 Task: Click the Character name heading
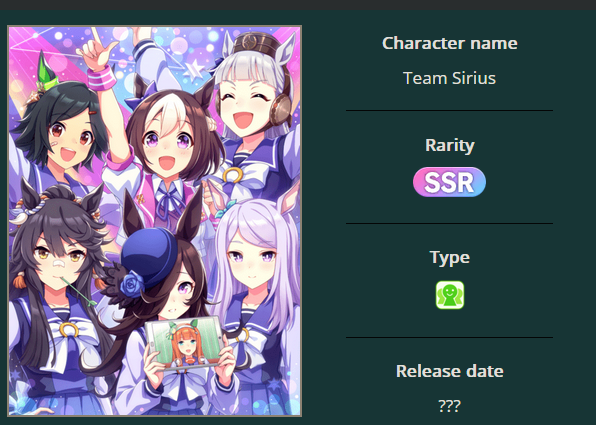click(450, 43)
